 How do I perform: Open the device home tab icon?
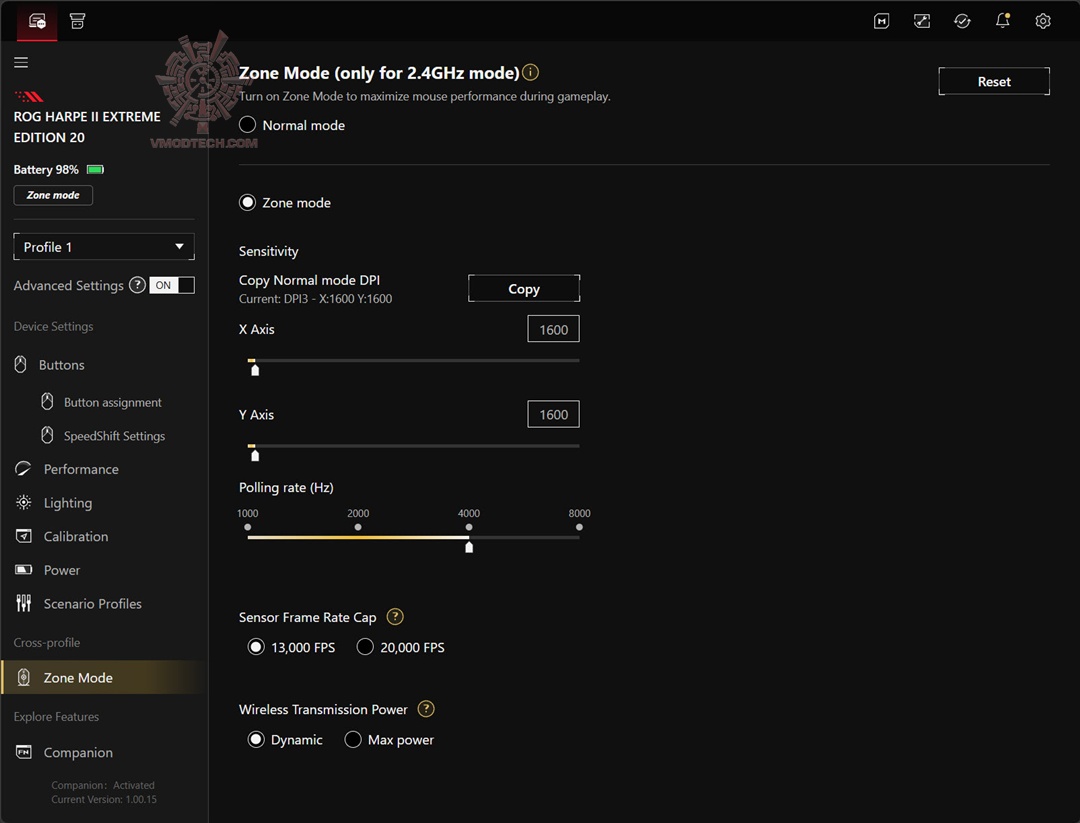[x=37, y=21]
